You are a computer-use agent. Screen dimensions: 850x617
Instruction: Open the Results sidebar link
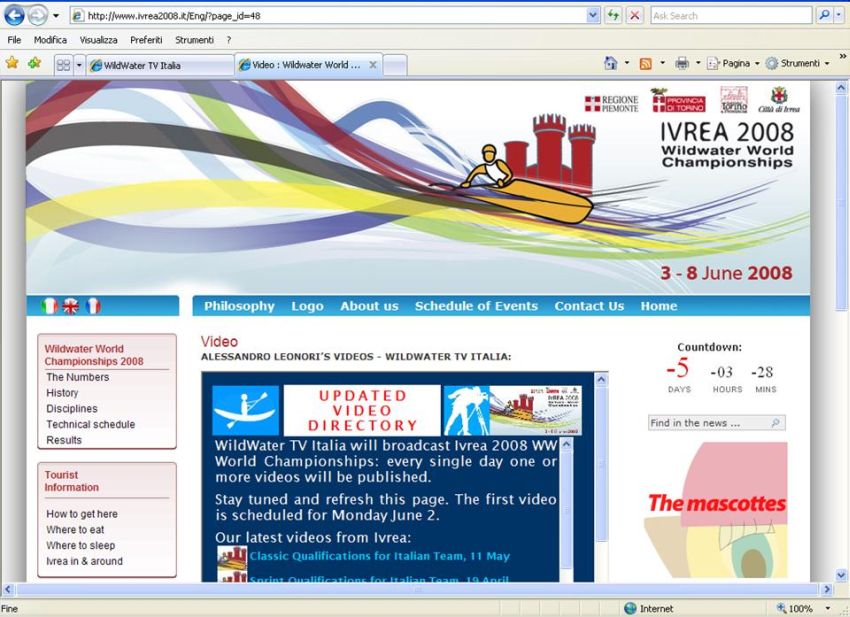[x=63, y=440]
